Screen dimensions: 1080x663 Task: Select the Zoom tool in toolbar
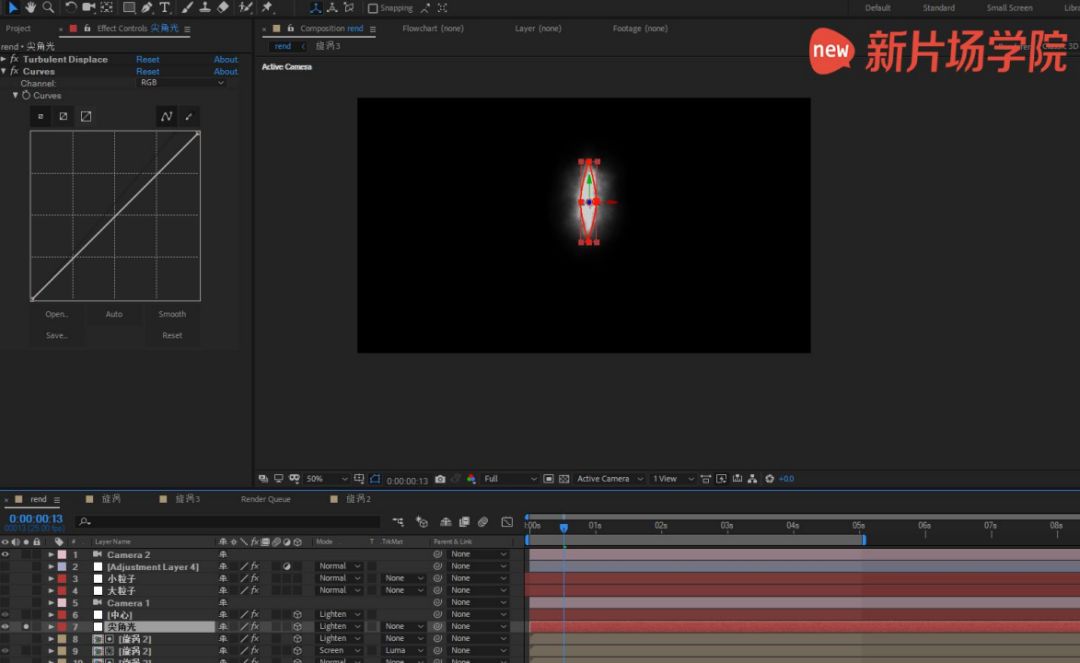(x=47, y=7)
